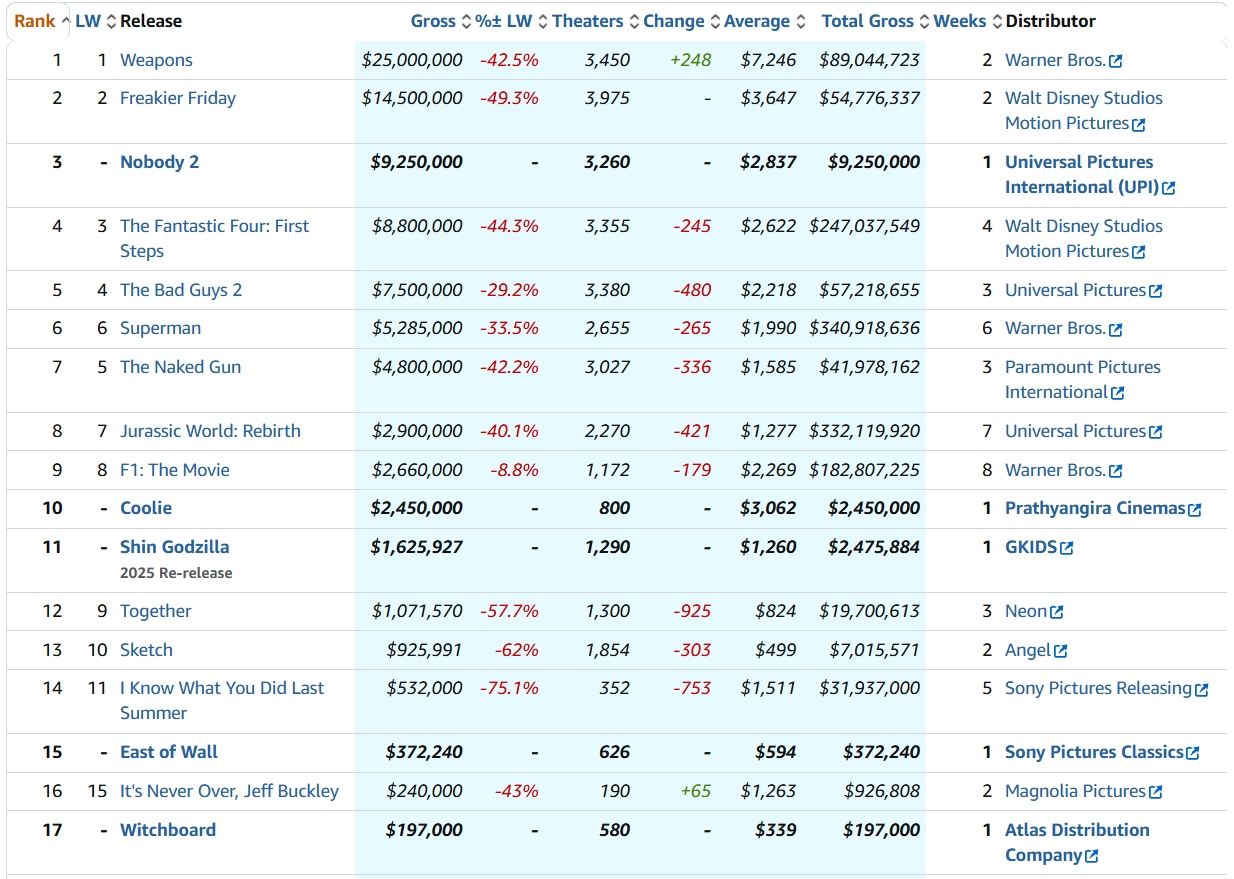This screenshot has width=1234, height=879.
Task: Open I Know What You Did Last Summer link
Action: pos(222,701)
